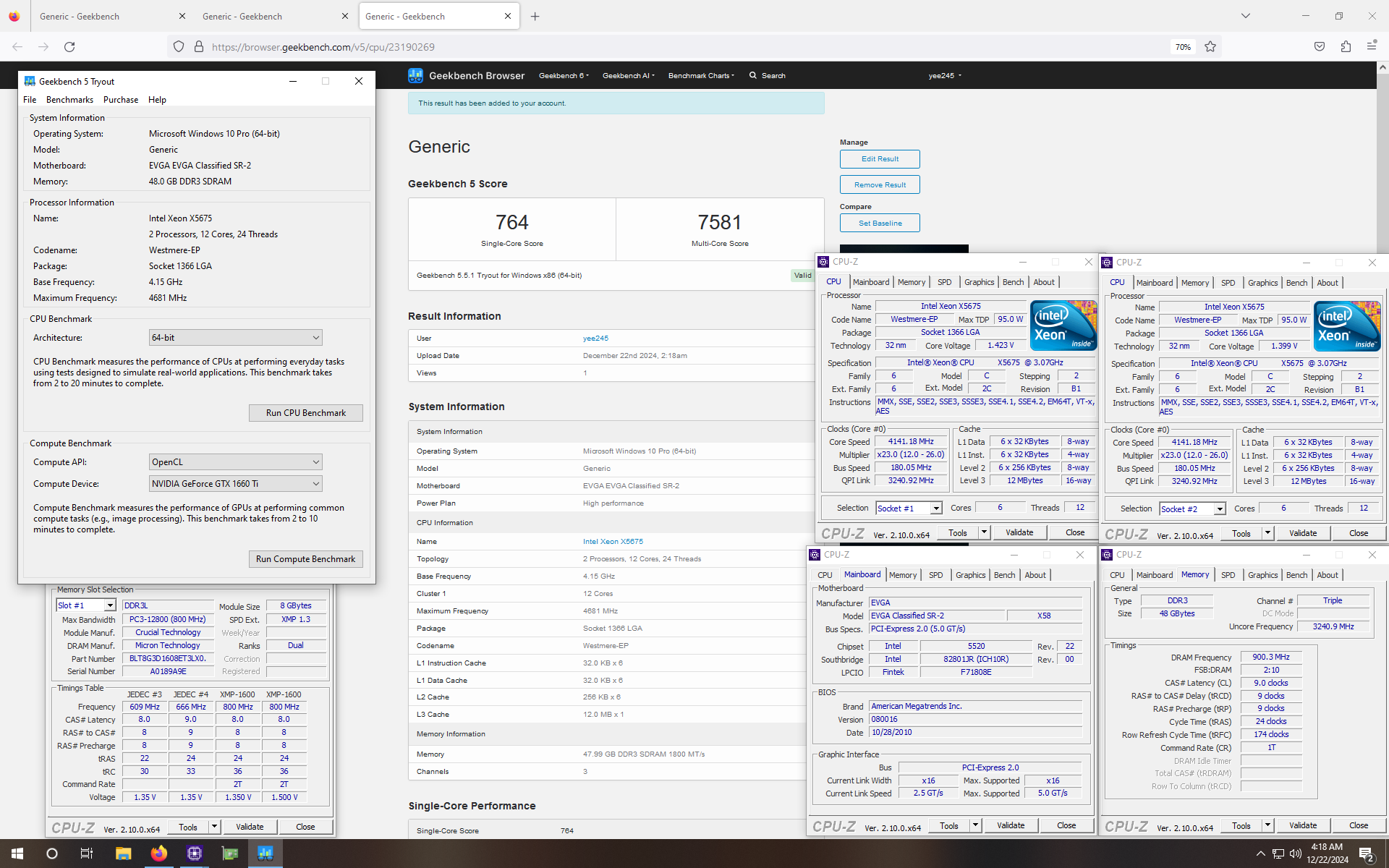Image resolution: width=1389 pixels, height=868 pixels.
Task: Switch to SPD tab in Socket #2 CPU-Z
Action: pos(1228,283)
